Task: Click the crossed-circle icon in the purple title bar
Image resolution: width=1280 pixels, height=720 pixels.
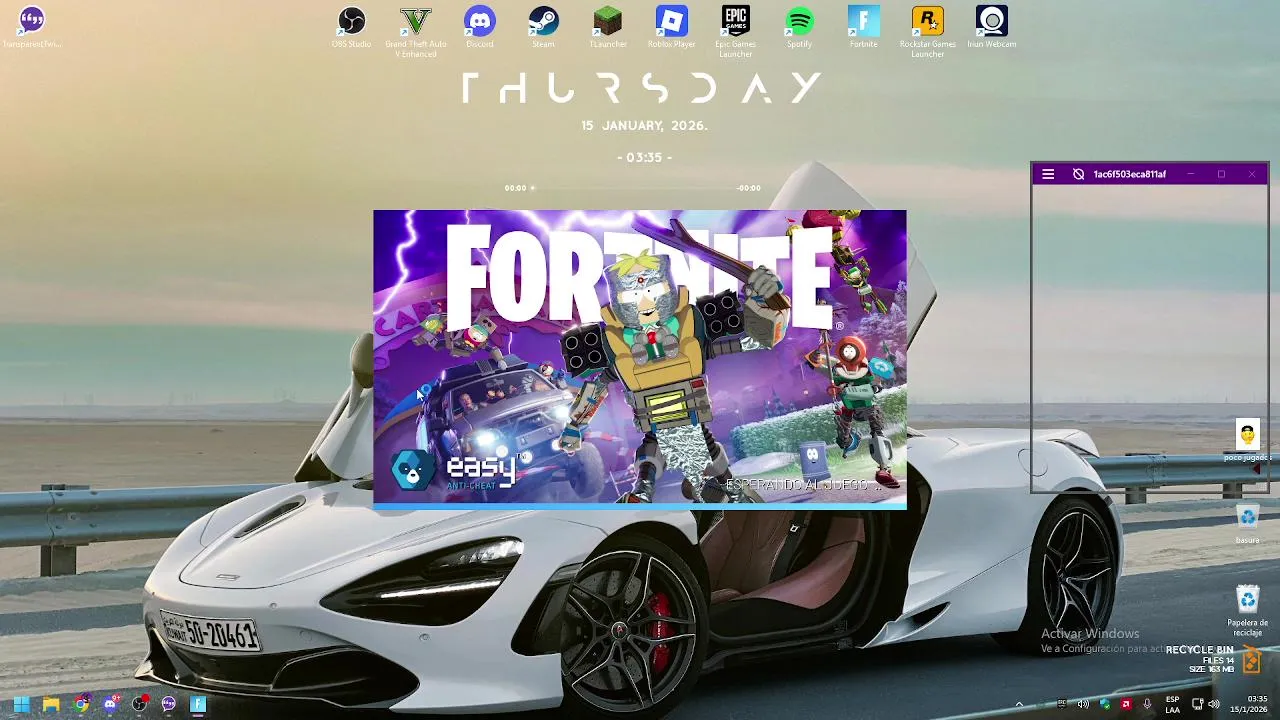Action: coord(1078,174)
